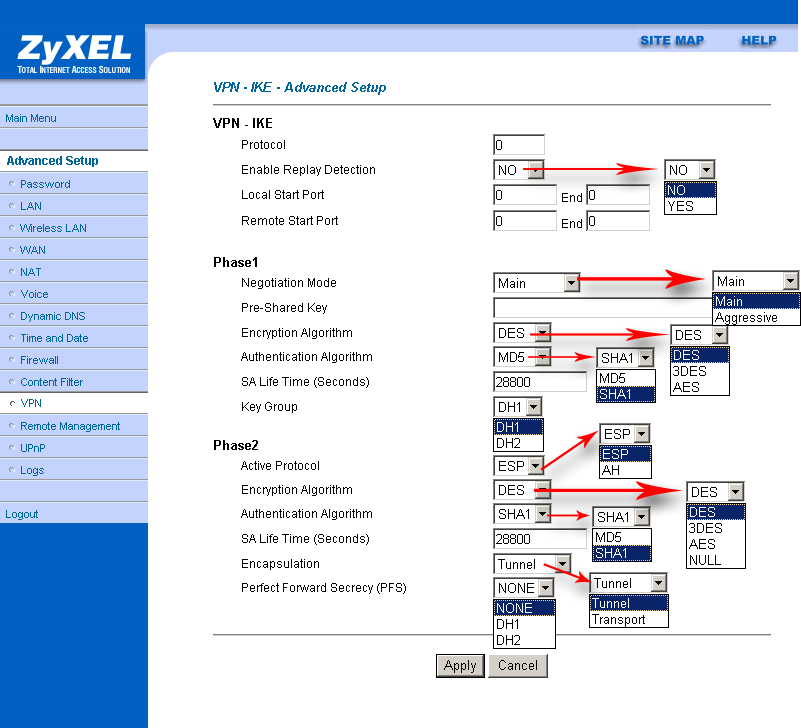The image size is (801, 728).
Task: Focus the Local Start Port field
Action: [x=525, y=195]
